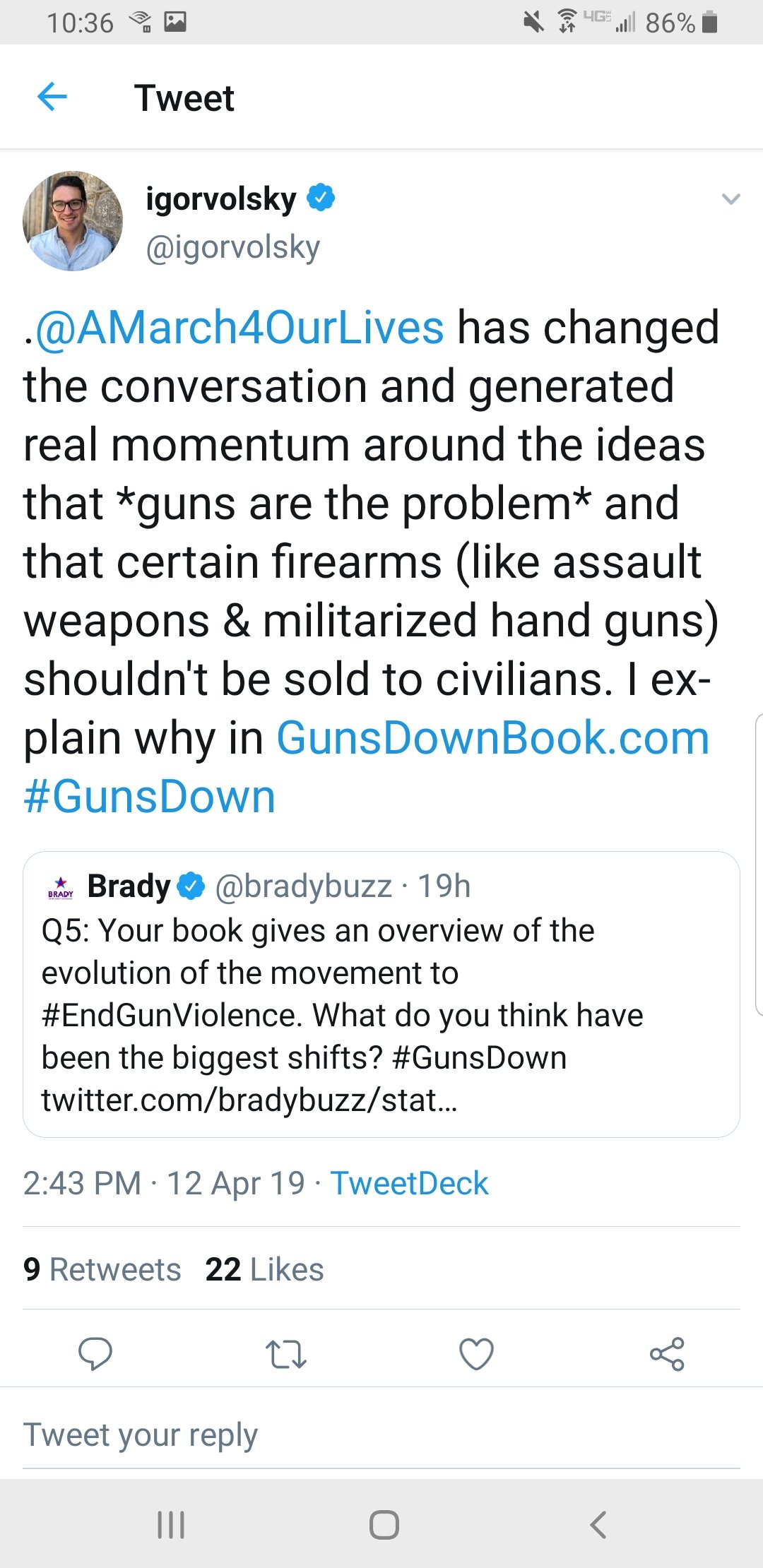Image resolution: width=763 pixels, height=1568 pixels.
Task: Open GunsDownBook.com link
Action: (492, 738)
